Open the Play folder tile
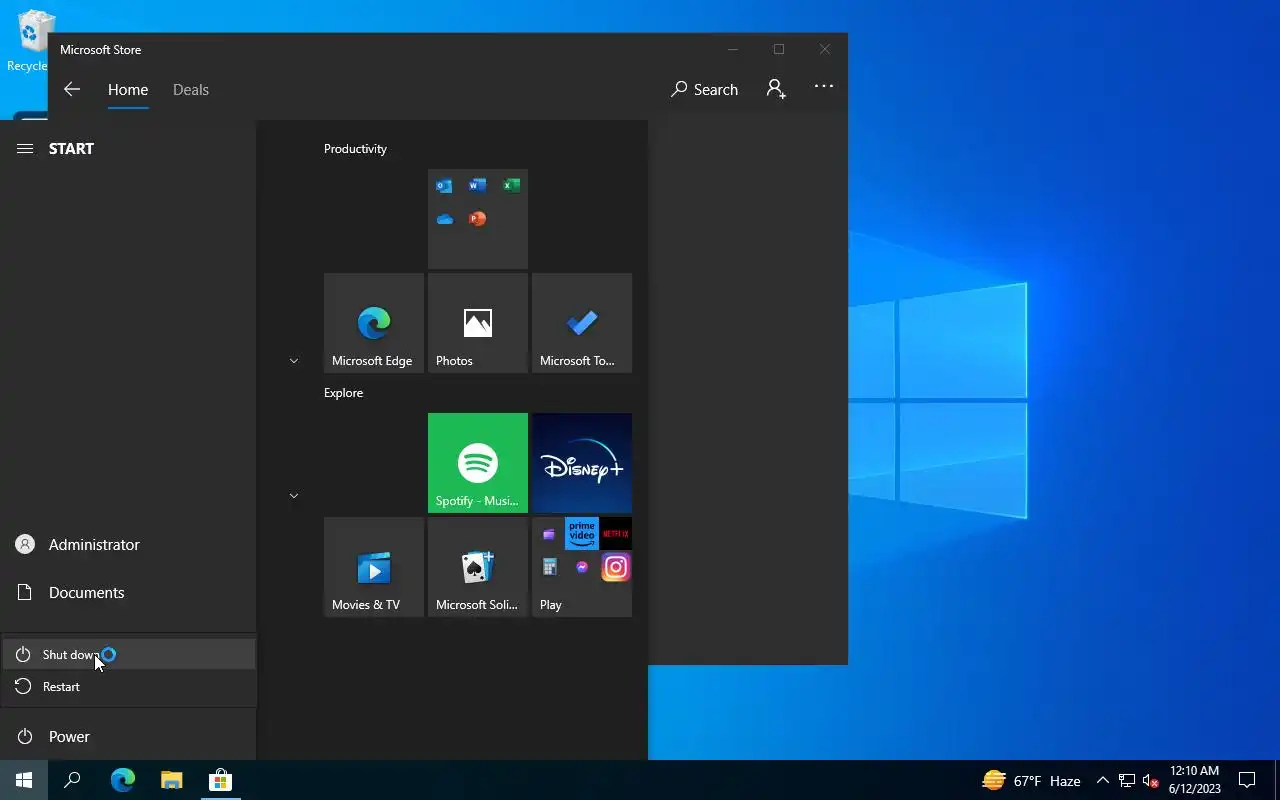Image resolution: width=1280 pixels, height=800 pixels. pos(582,567)
